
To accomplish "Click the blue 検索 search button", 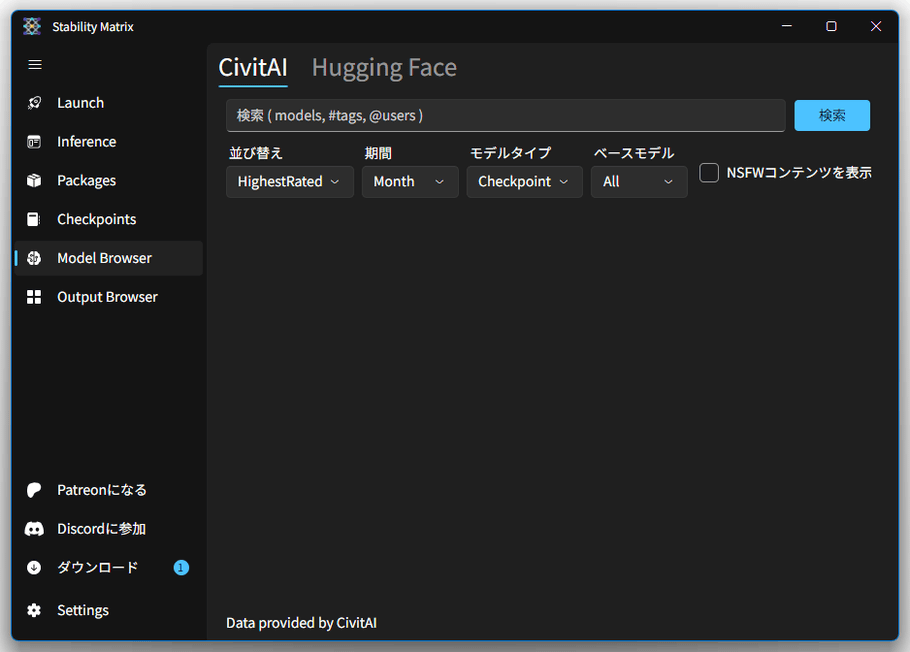I will [832, 116].
